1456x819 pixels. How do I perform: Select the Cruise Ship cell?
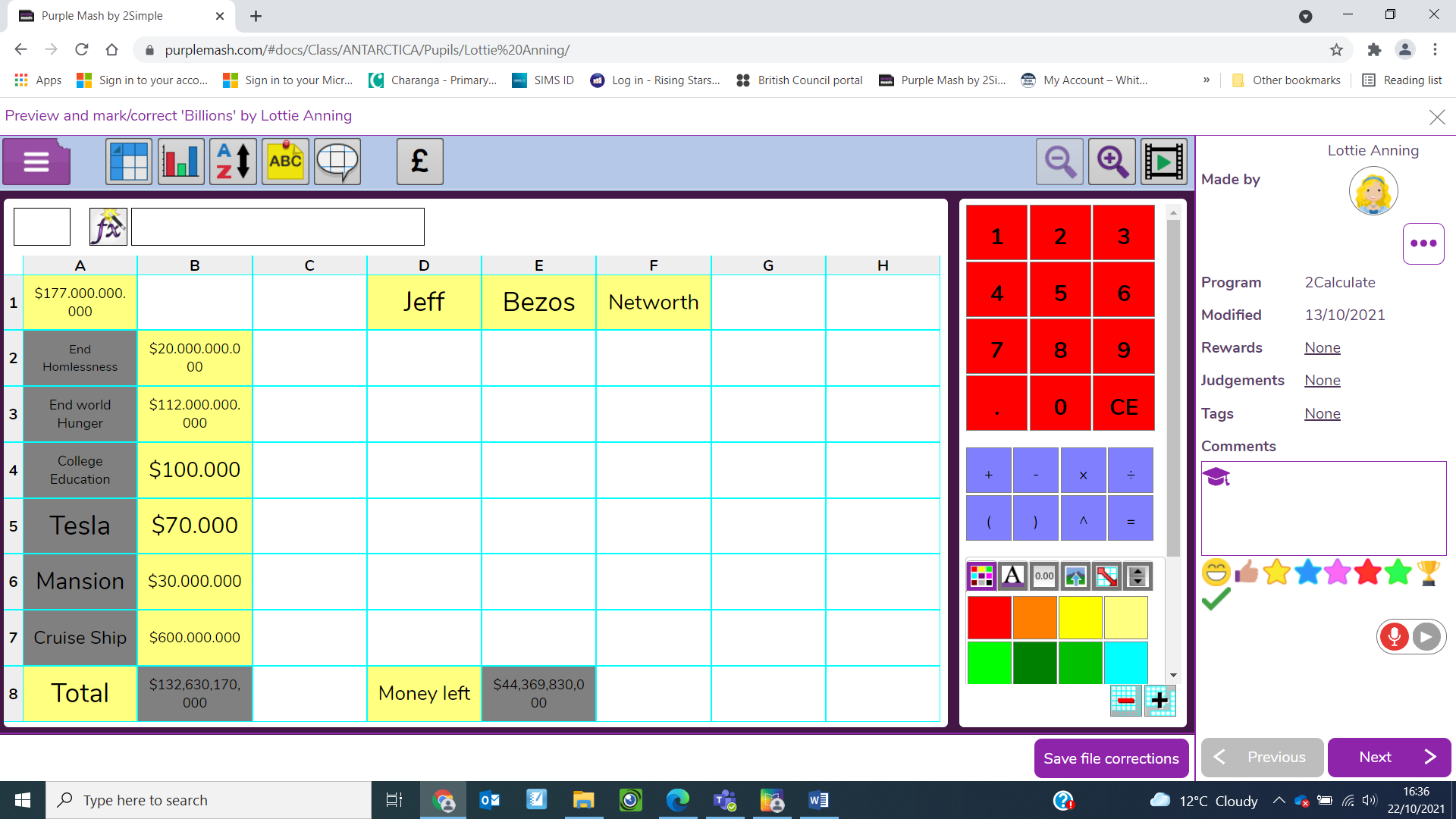(80, 638)
